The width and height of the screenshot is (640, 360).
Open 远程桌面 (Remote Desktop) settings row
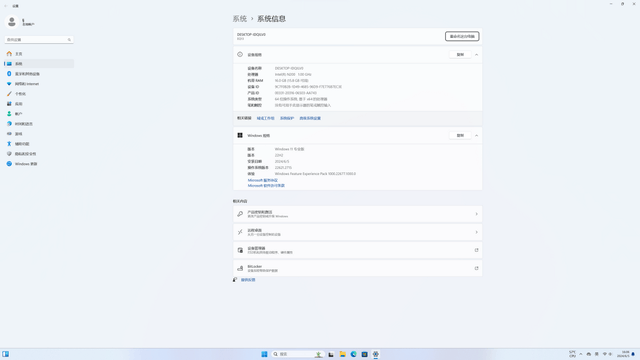tap(358, 232)
